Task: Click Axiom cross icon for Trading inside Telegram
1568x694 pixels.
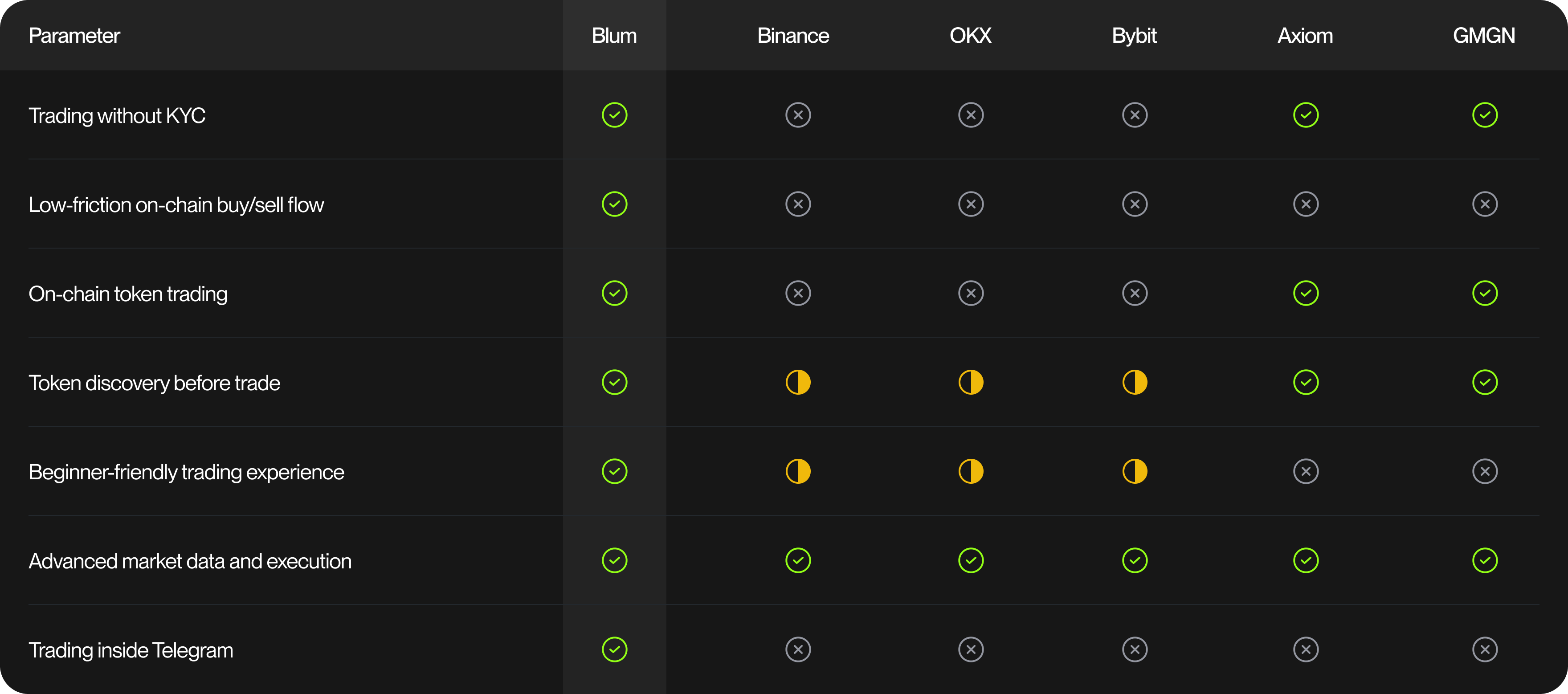Action: point(1306,649)
